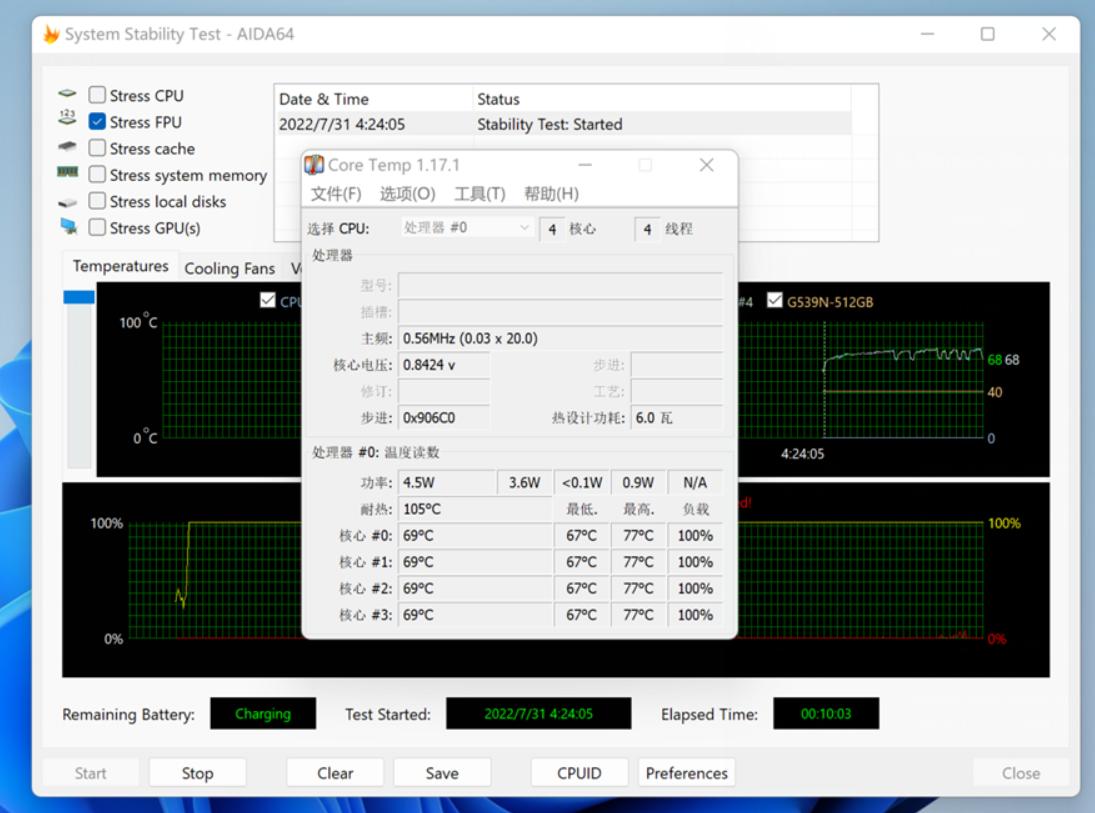Open the 选项(O) menu in Core Temp

pos(407,194)
